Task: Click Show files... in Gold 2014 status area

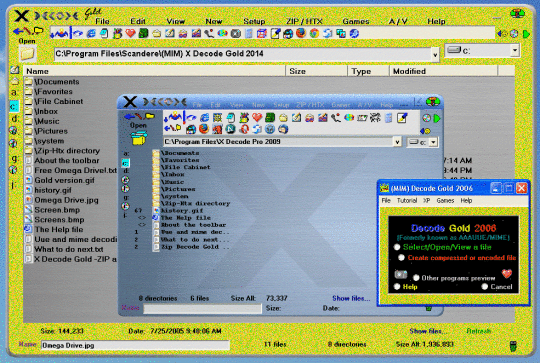Action: (x=428, y=331)
